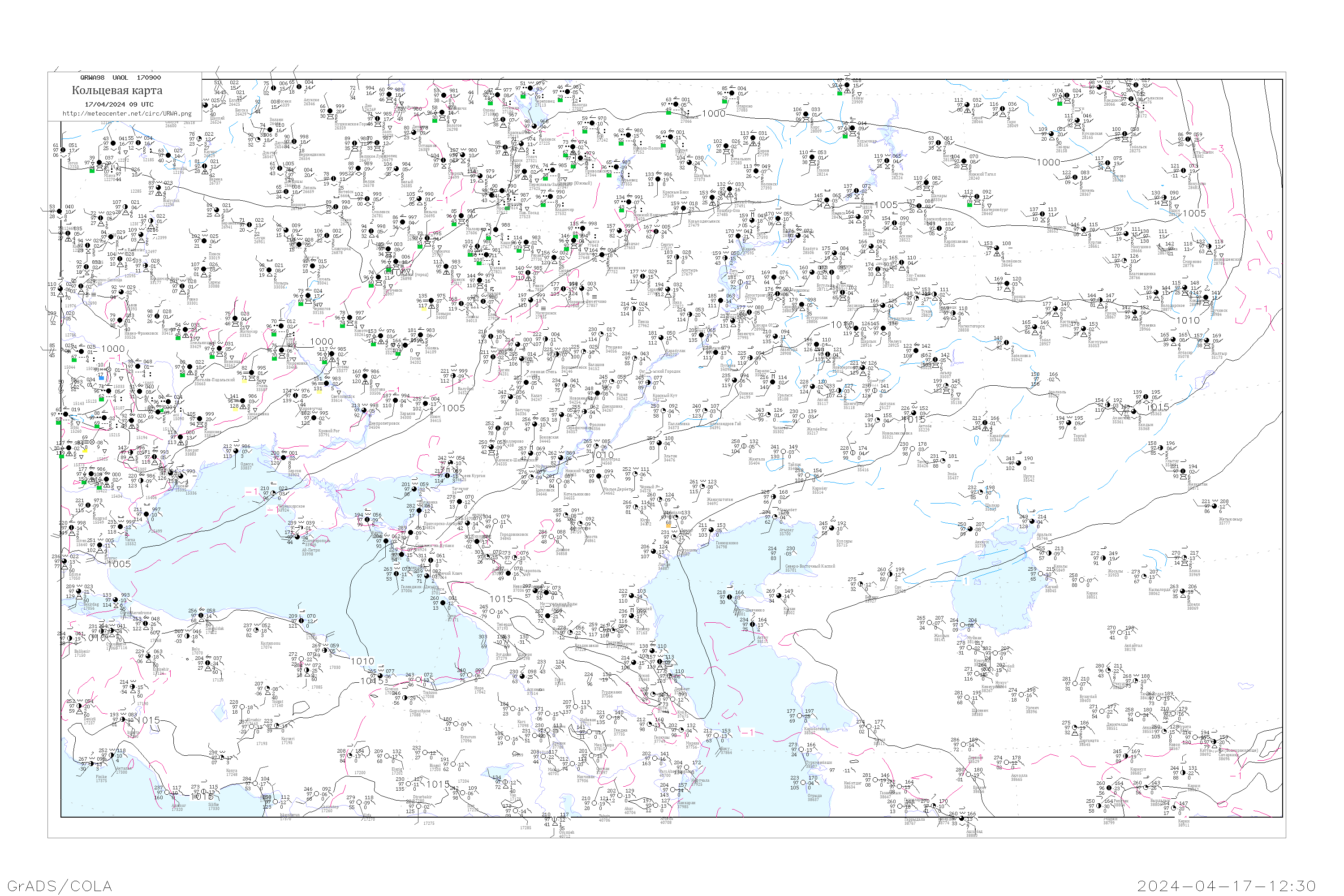The width and height of the screenshot is (1344, 896).
Task: Click the QRWA98 UAOL 170900 header code
Action: pyautogui.click(x=120, y=78)
